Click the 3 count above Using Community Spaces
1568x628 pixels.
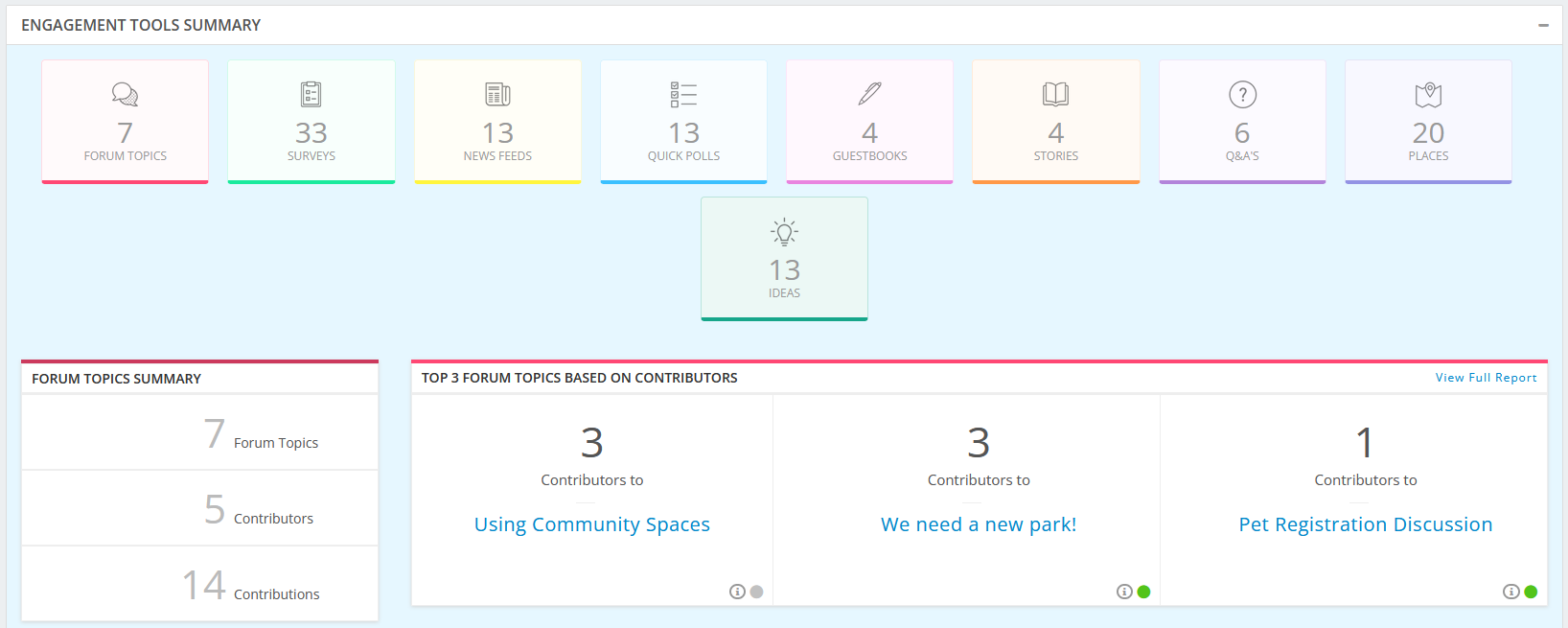coord(592,442)
